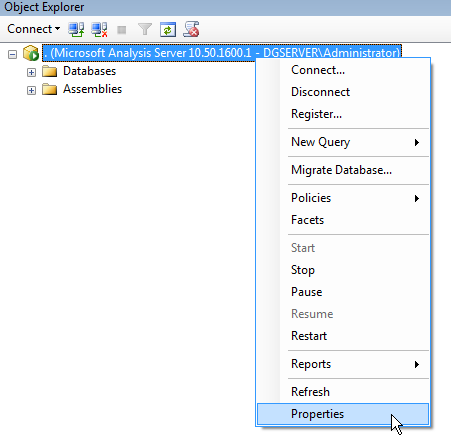451x446 pixels.
Task: Collapse the Analysis Server root node
Action: click(12, 54)
